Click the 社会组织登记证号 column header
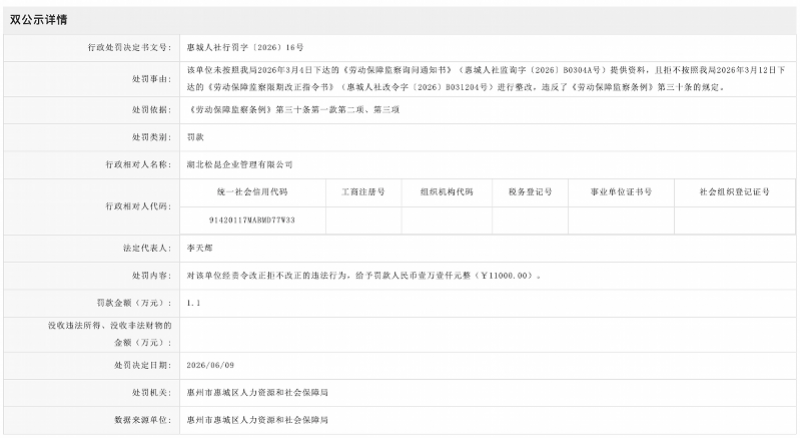 (735, 192)
